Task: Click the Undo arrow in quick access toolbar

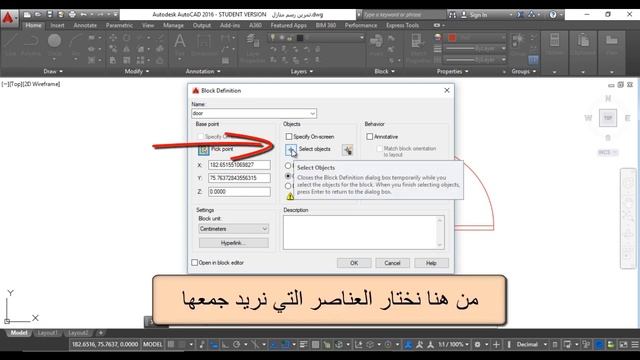Action: click(84, 15)
